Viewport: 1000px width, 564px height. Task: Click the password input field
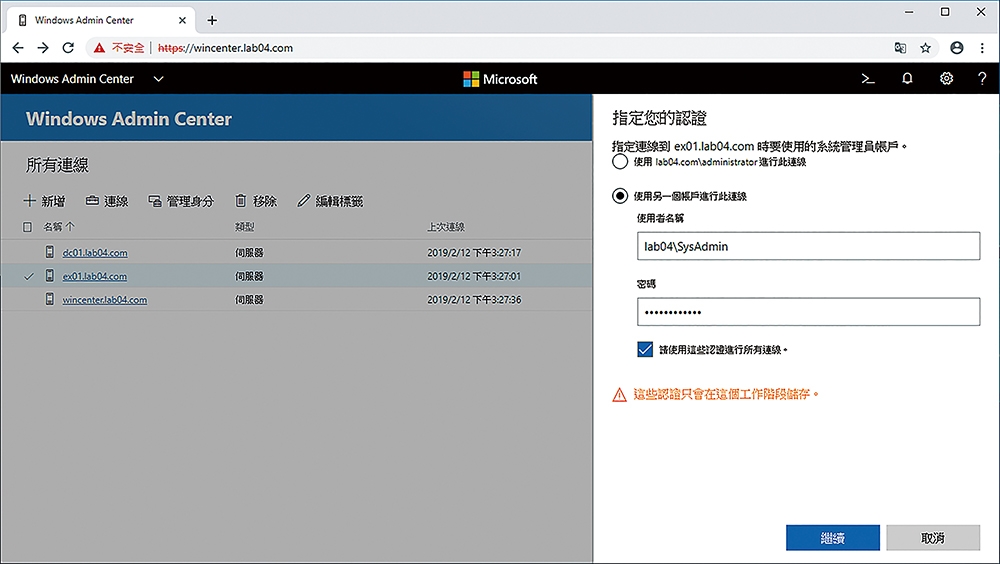click(808, 312)
